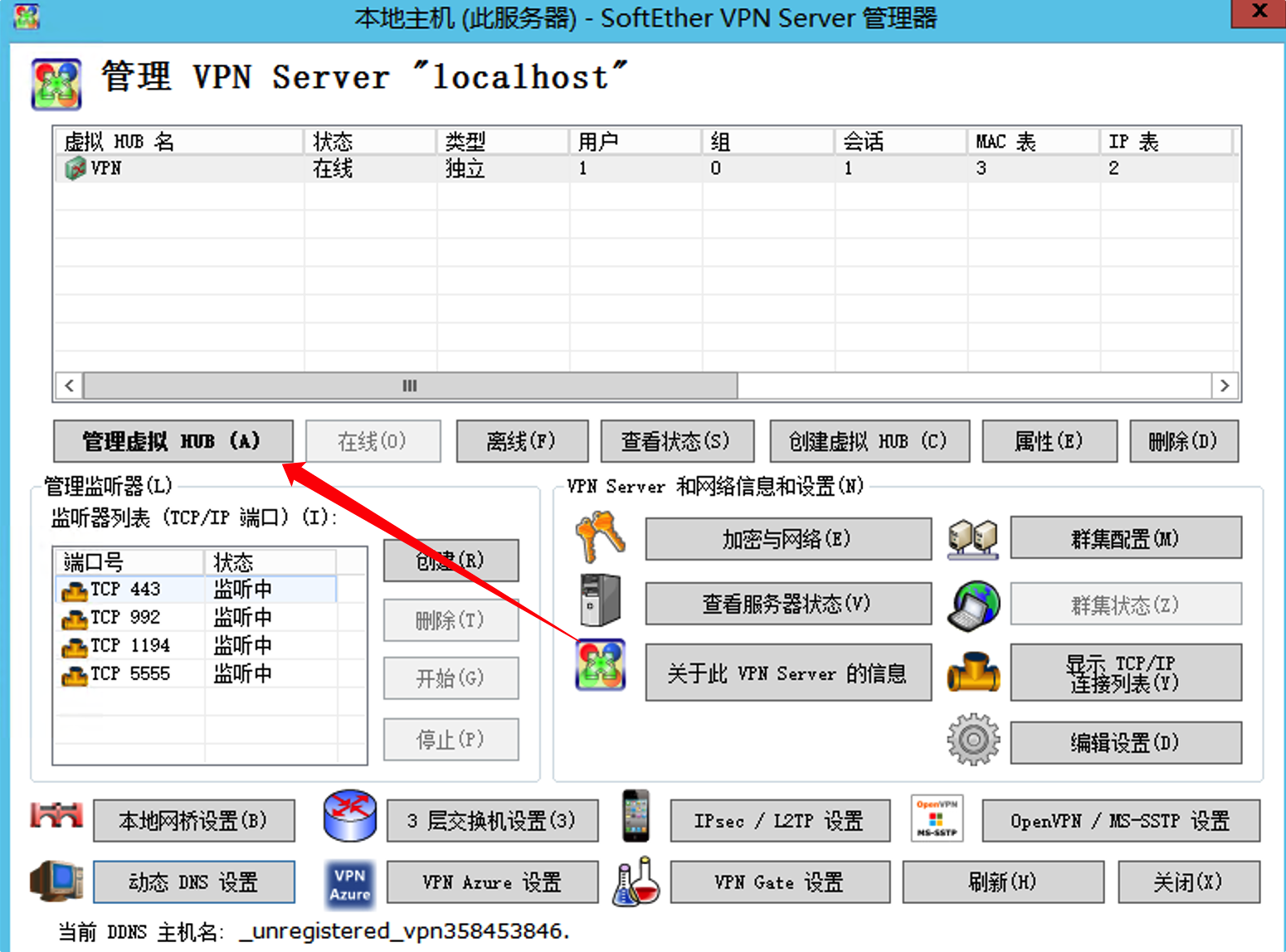
Task: Click the server tower icon next to 查看服务器状态
Action: (600, 600)
